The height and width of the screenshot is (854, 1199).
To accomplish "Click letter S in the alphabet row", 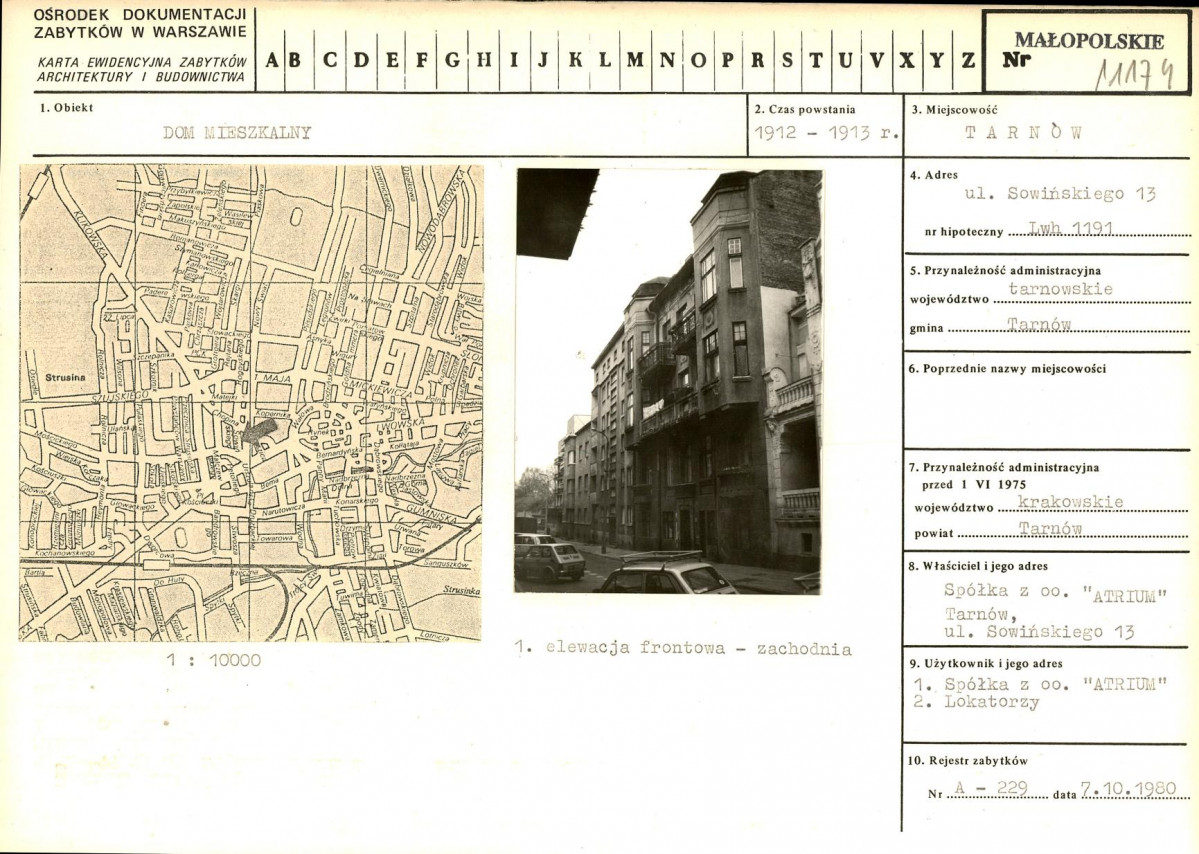I will 787,60.
